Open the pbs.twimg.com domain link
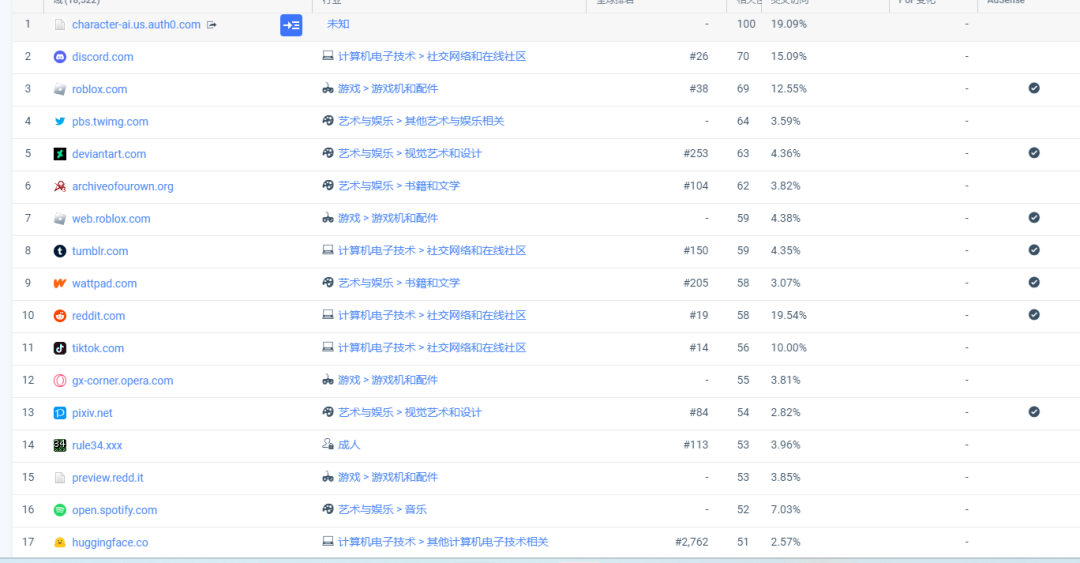The image size is (1080, 563). coord(110,122)
